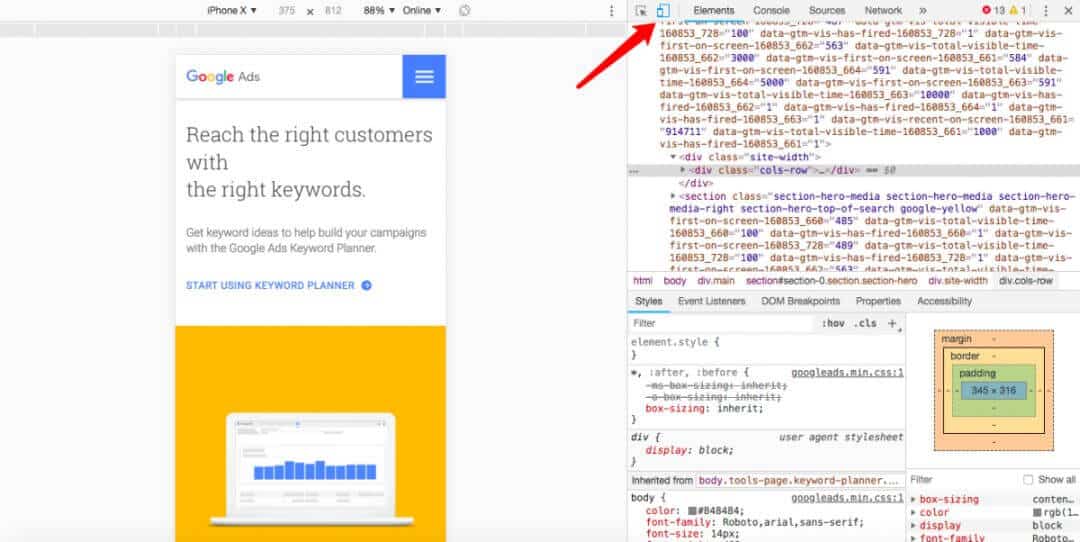Add new style rule plus icon
1080x542 pixels.
click(x=893, y=324)
